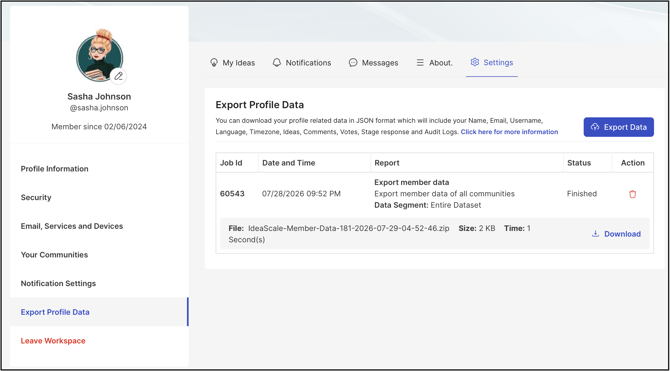Click the @sasha.johnson username text
This screenshot has width=670, height=371.
click(x=99, y=108)
